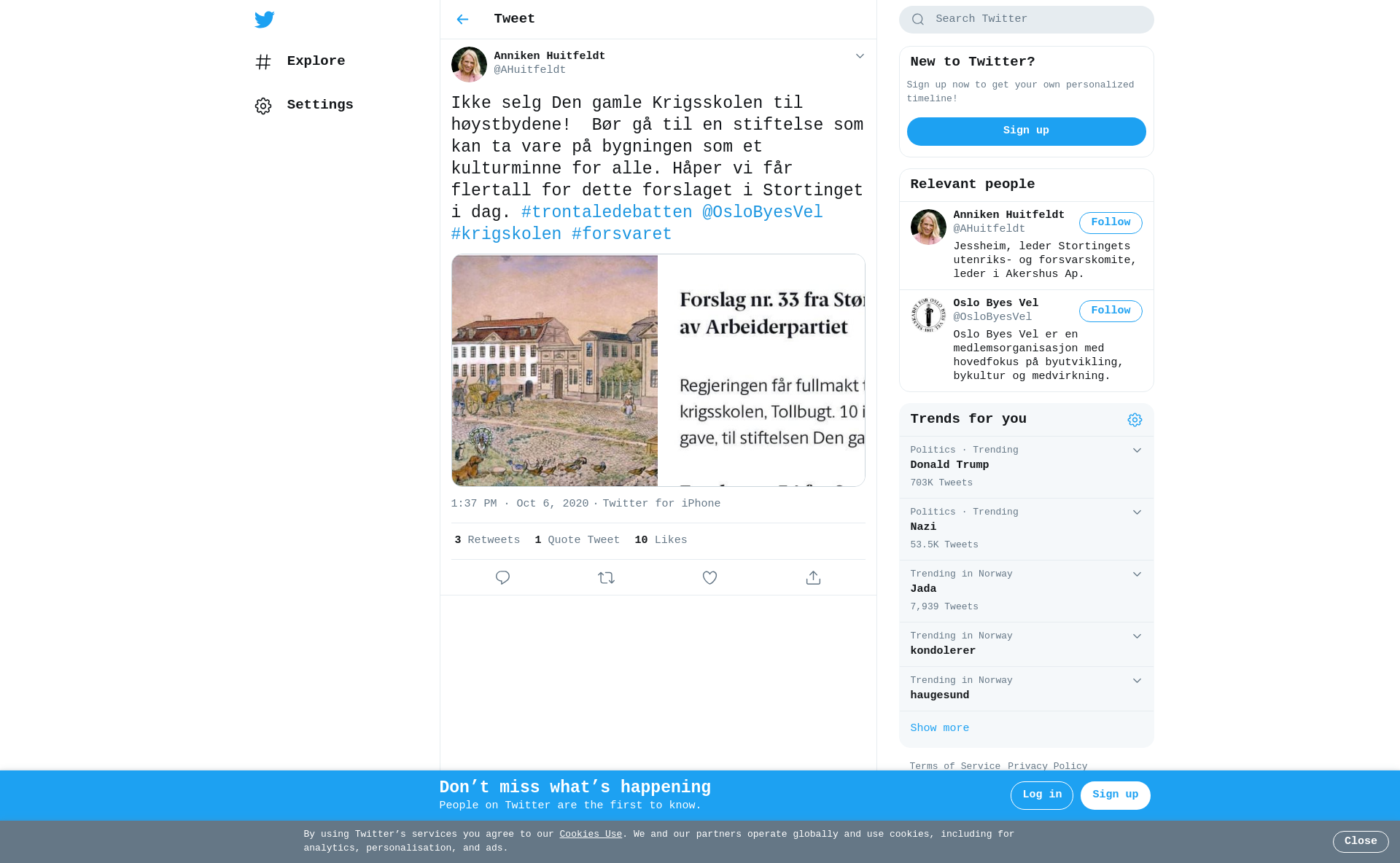The width and height of the screenshot is (1400, 863).
Task: Open Jada trend options chevron
Action: pyautogui.click(x=1137, y=574)
